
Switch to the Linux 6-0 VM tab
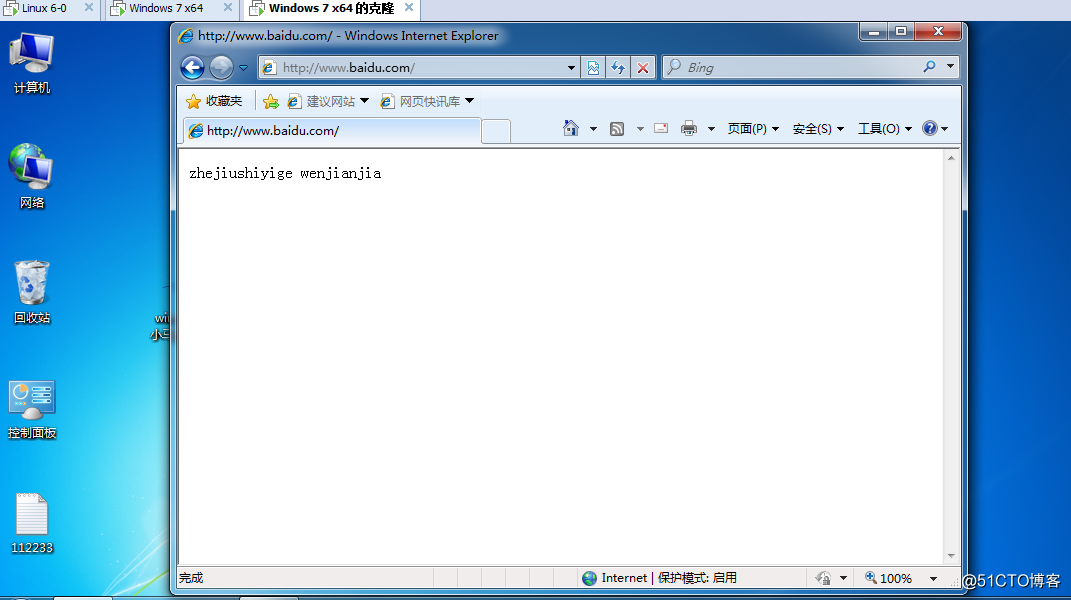tap(44, 8)
